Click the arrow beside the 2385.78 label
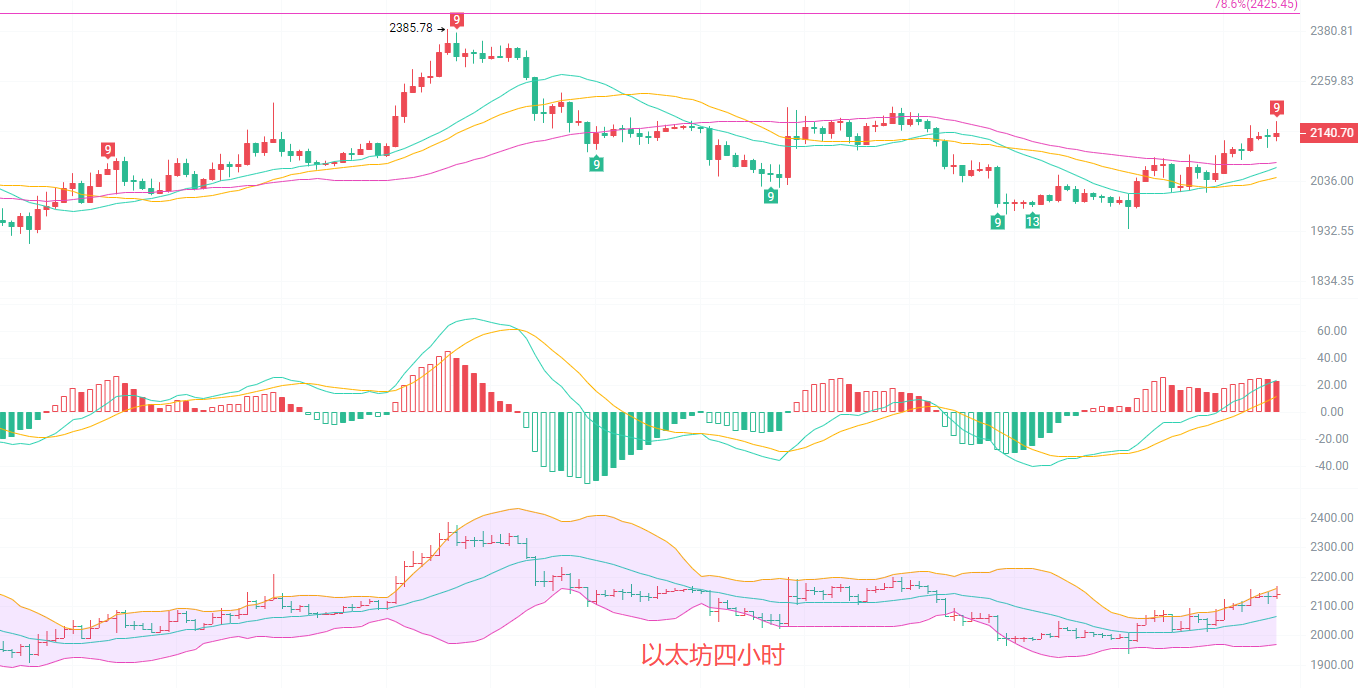 [441, 29]
